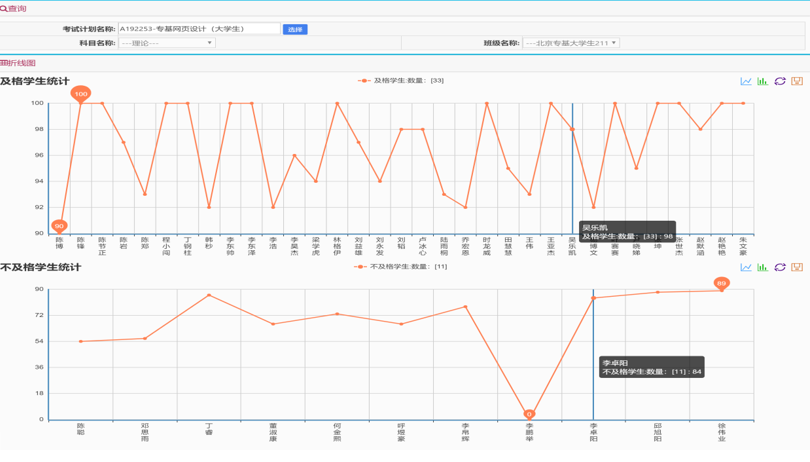Save passing students chart as image
This screenshot has width=810, height=462.
point(797,81)
